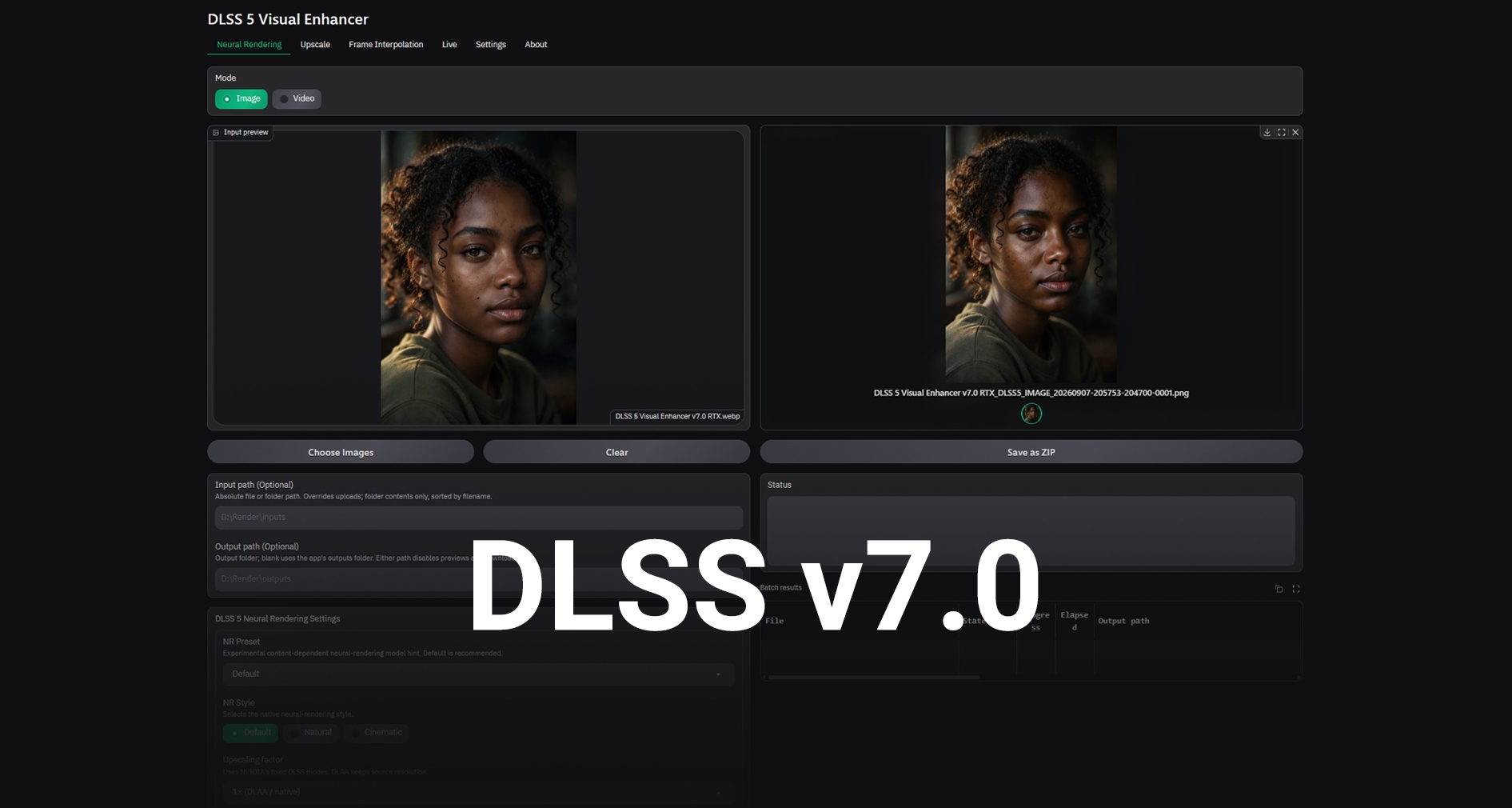Focus the Input path field
The width and height of the screenshot is (1512, 808).
[479, 518]
